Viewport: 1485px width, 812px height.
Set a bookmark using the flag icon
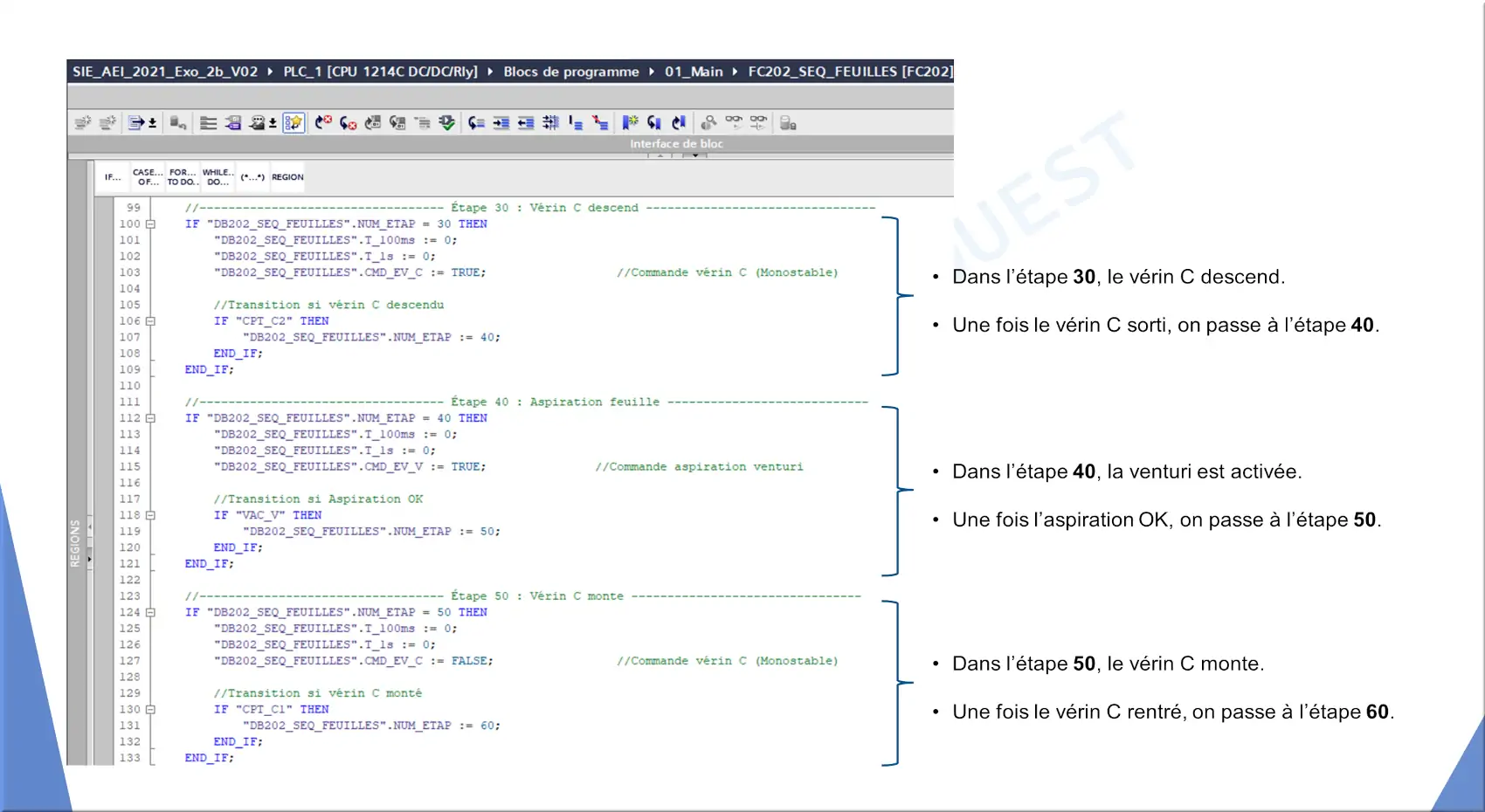click(629, 123)
